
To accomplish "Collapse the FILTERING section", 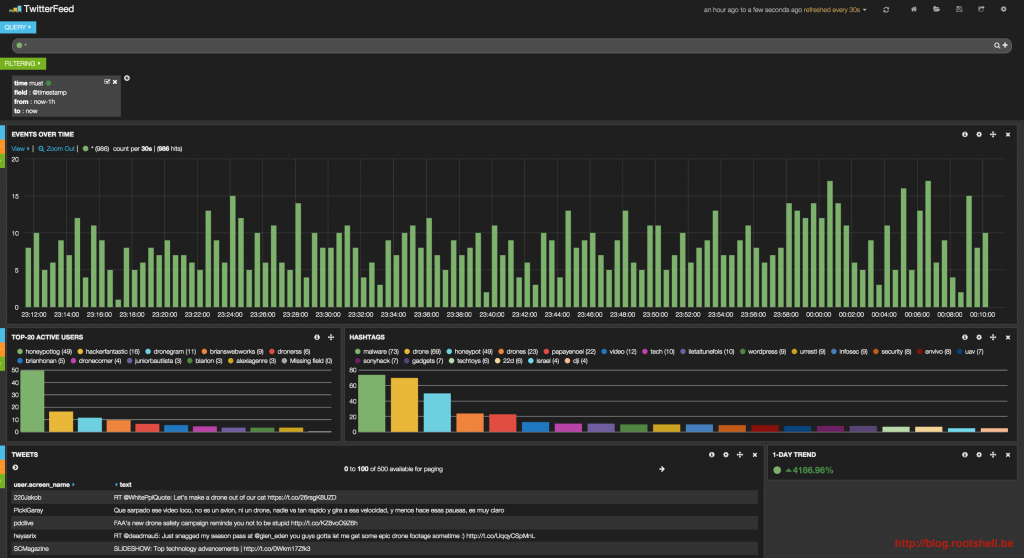I will 23,63.
